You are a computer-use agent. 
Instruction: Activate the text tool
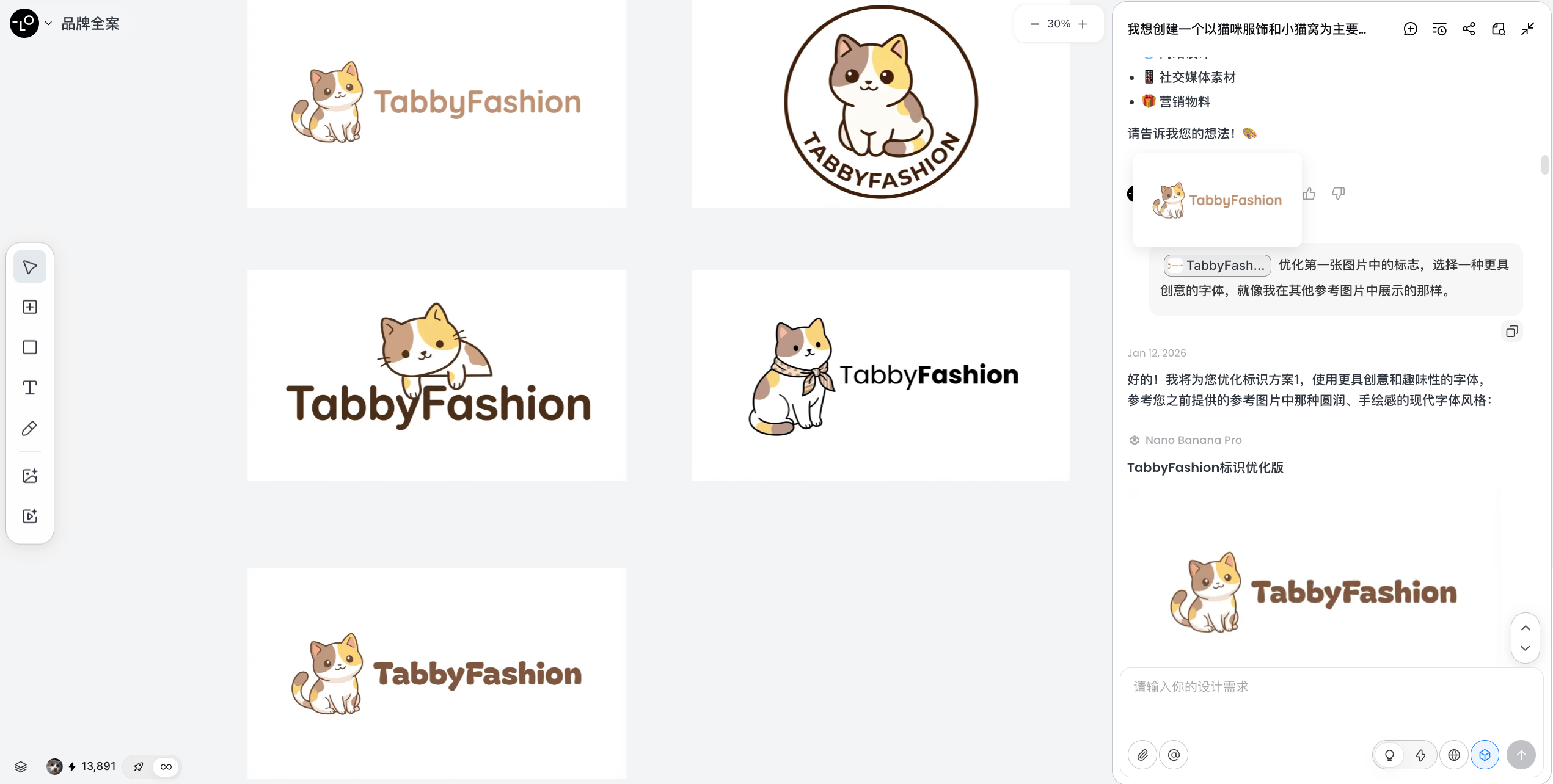(30, 388)
